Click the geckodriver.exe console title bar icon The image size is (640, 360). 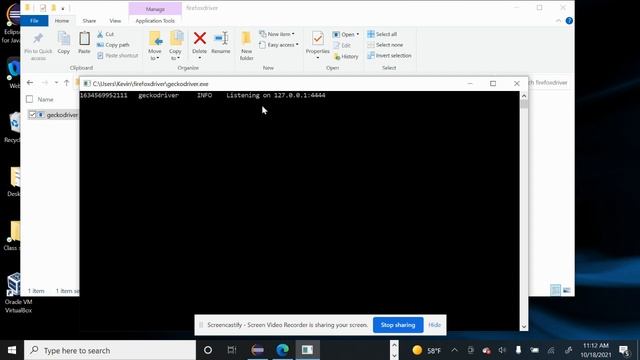pyautogui.click(x=87, y=84)
